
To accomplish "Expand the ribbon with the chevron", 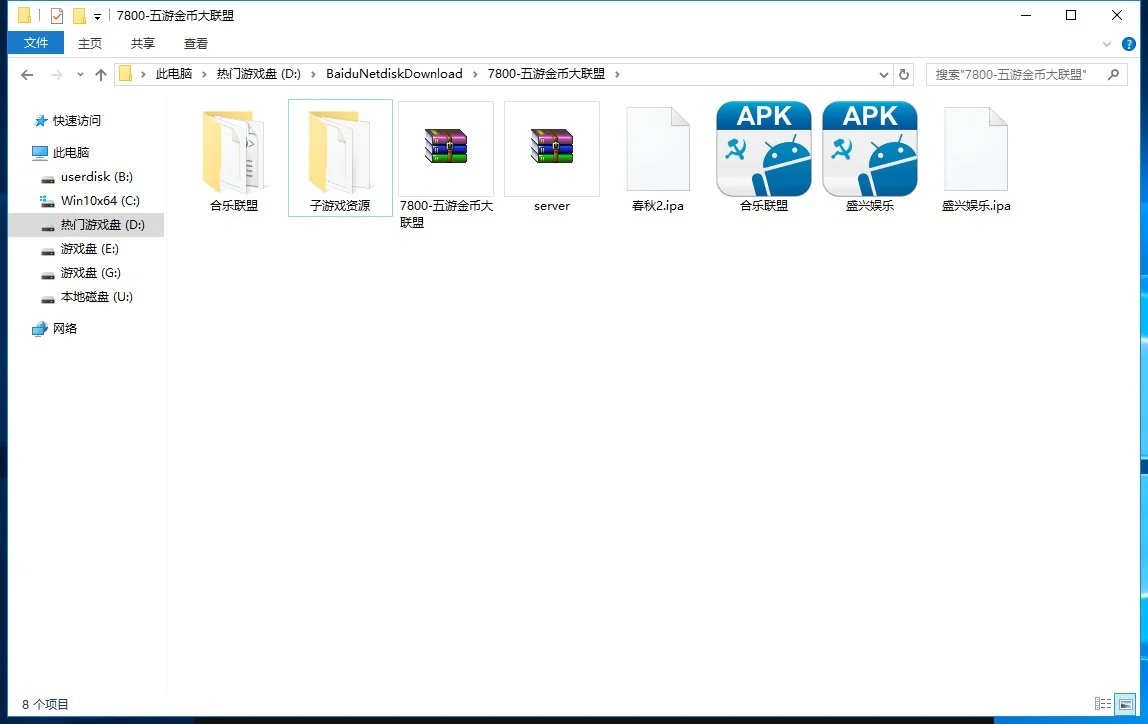I will point(1107,44).
